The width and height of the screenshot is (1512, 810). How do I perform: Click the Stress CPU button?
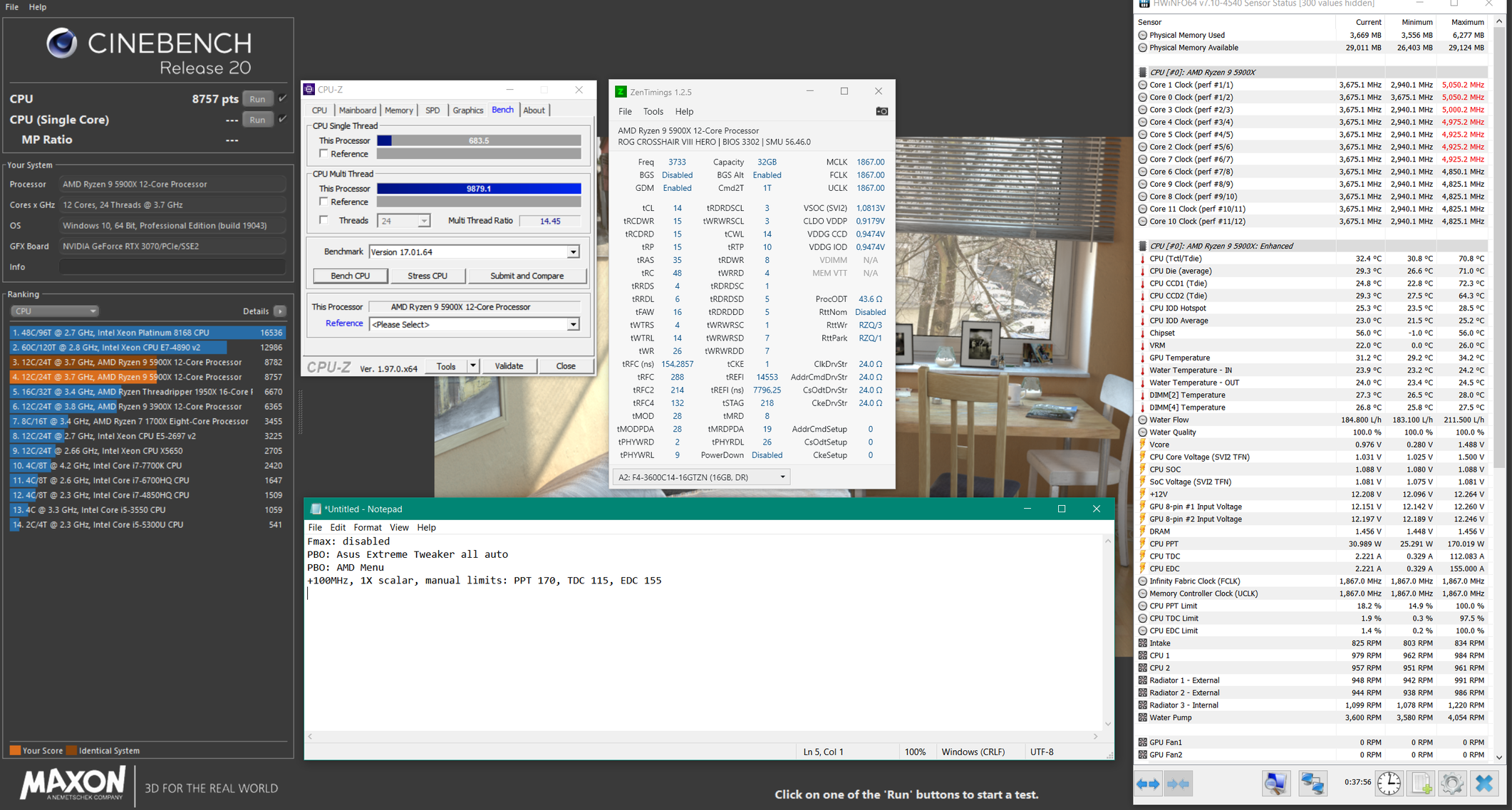click(x=428, y=276)
